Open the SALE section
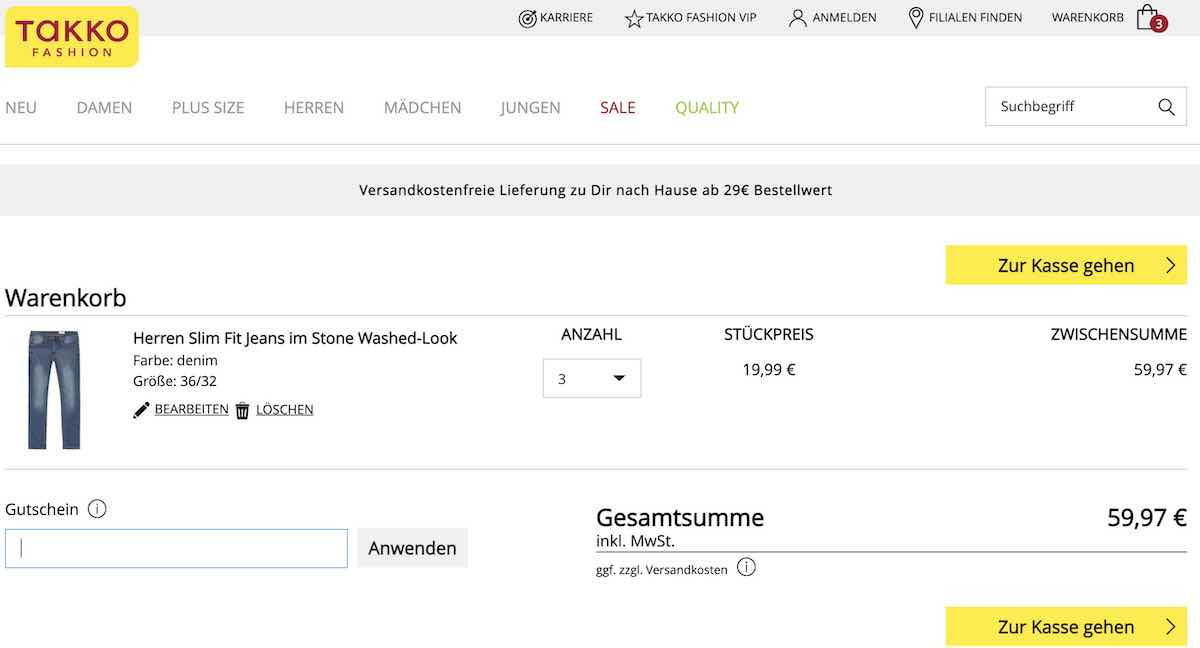1200x648 pixels. [x=617, y=107]
